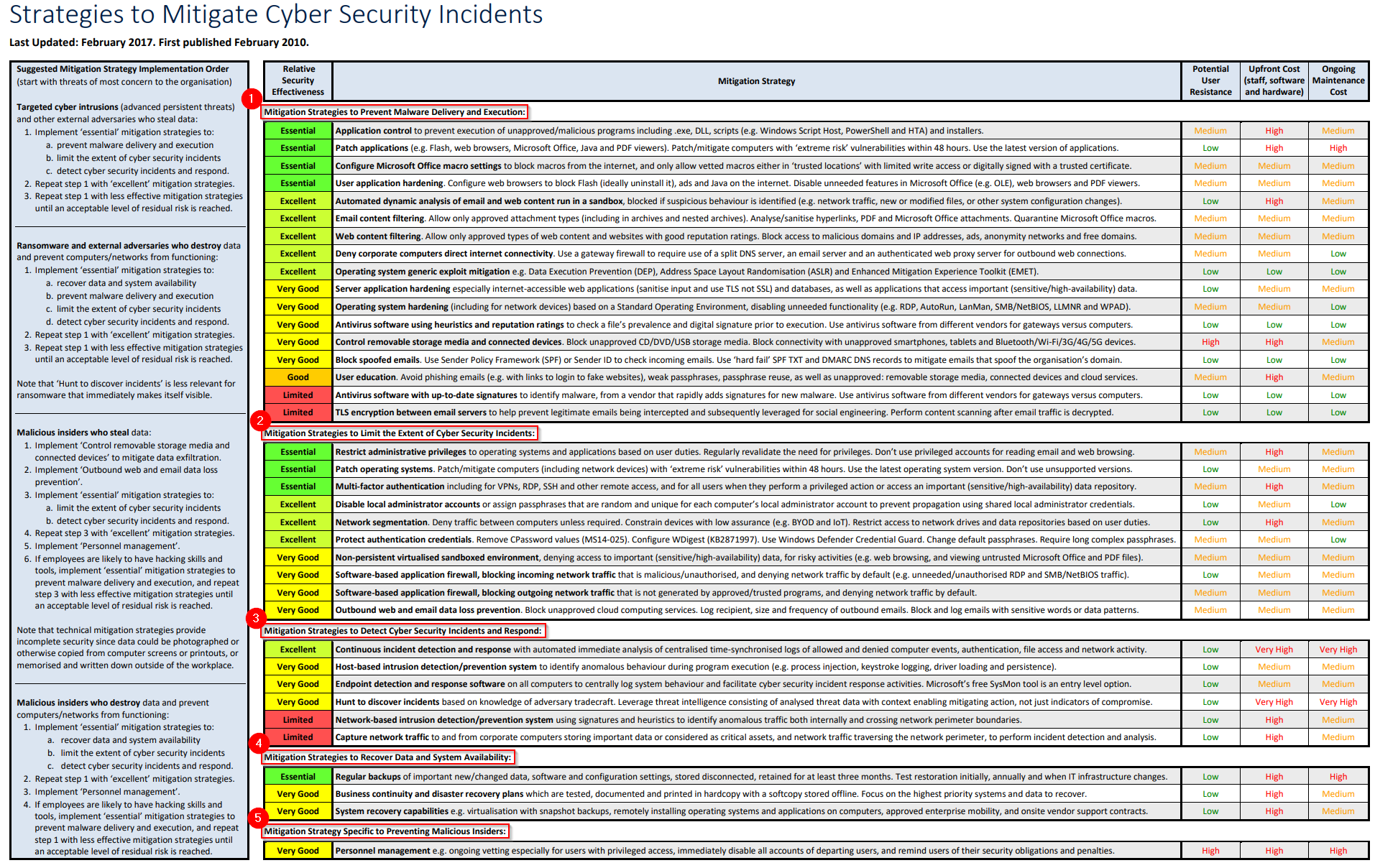Click the 'Last Updated: February 2017' line
The image size is (1375, 868).
pos(159,42)
